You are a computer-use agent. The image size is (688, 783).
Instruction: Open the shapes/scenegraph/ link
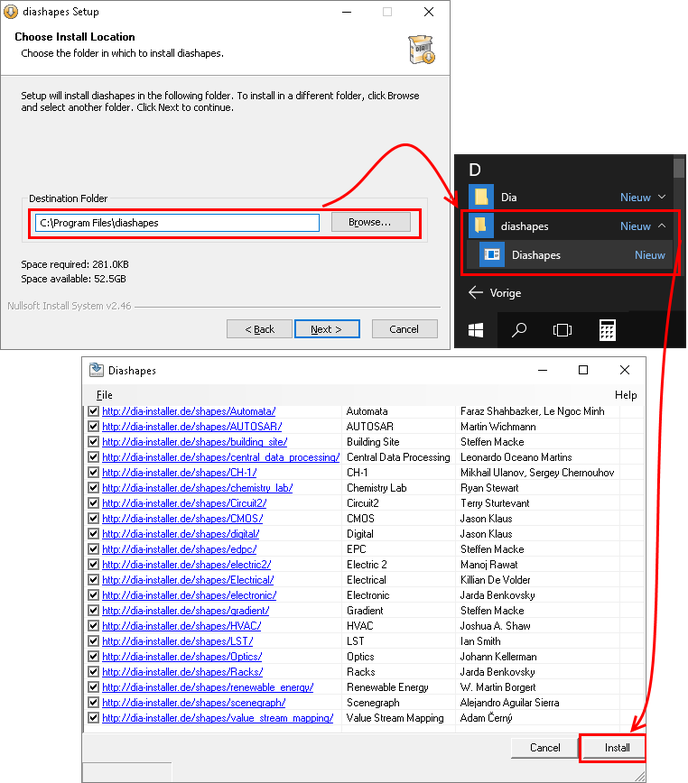pos(194,703)
